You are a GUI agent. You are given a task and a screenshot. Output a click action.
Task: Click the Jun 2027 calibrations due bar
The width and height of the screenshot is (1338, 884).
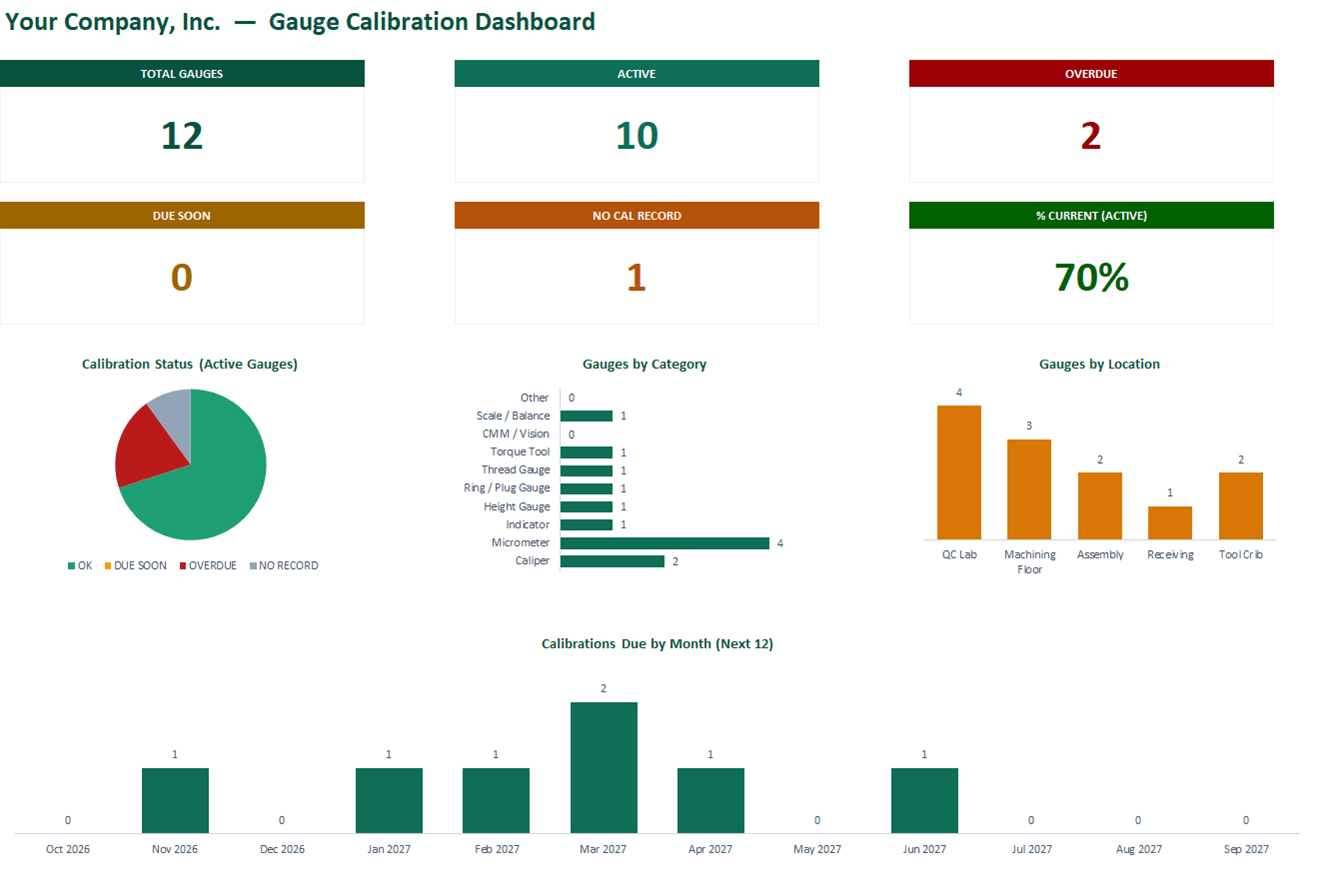[x=925, y=800]
